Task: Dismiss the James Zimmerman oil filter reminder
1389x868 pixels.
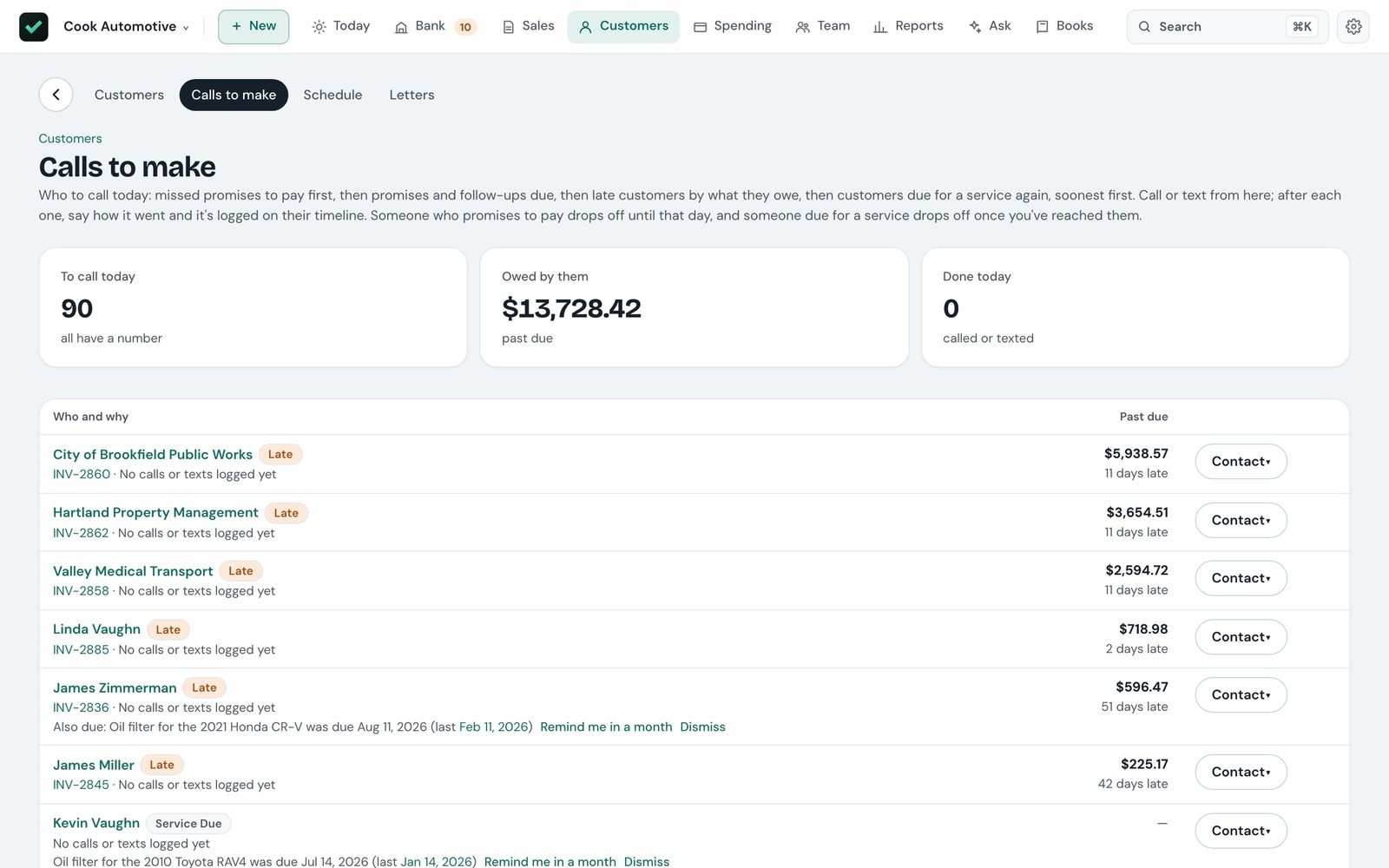Action: click(x=702, y=727)
